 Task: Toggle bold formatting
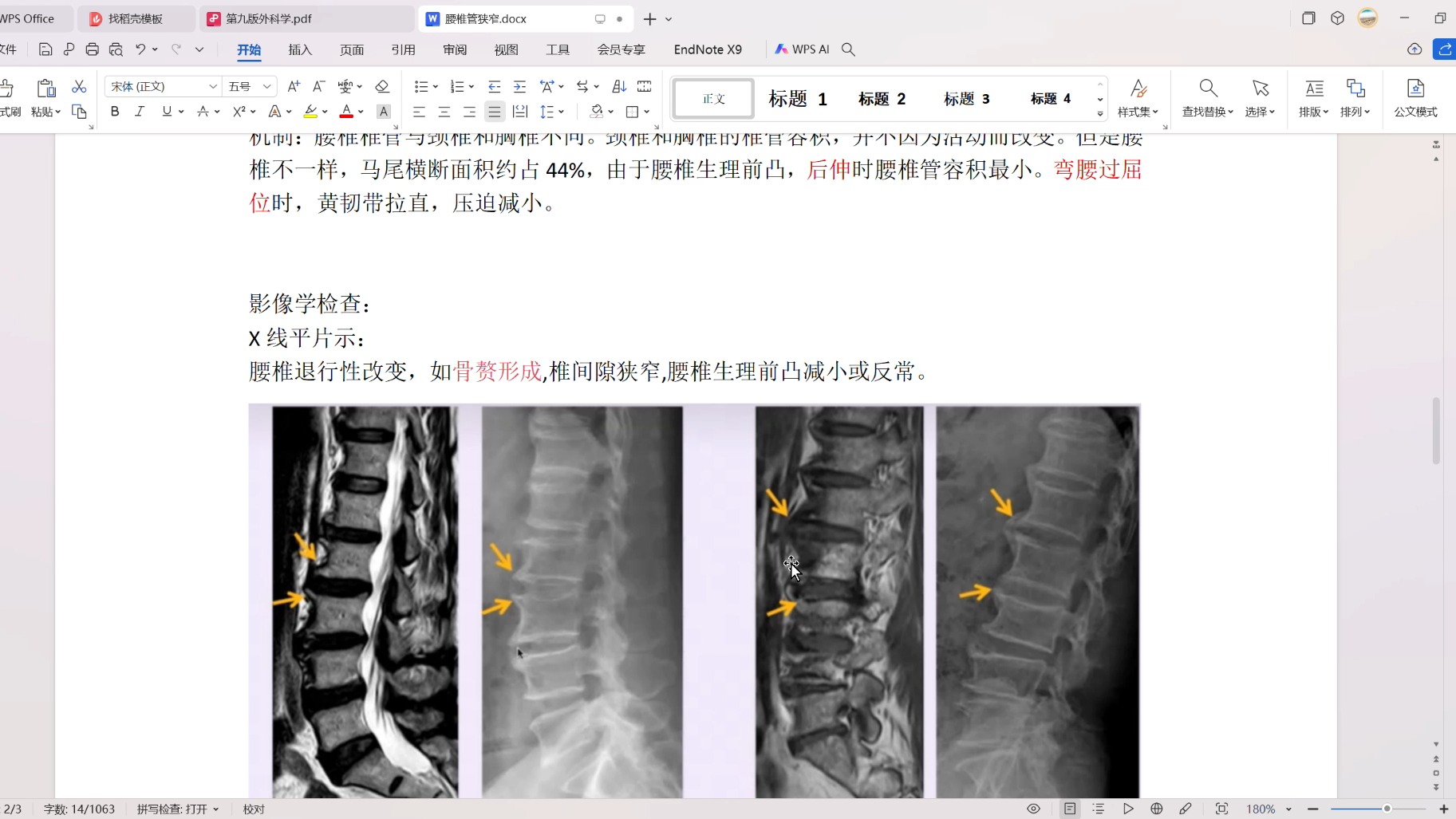pyautogui.click(x=114, y=112)
